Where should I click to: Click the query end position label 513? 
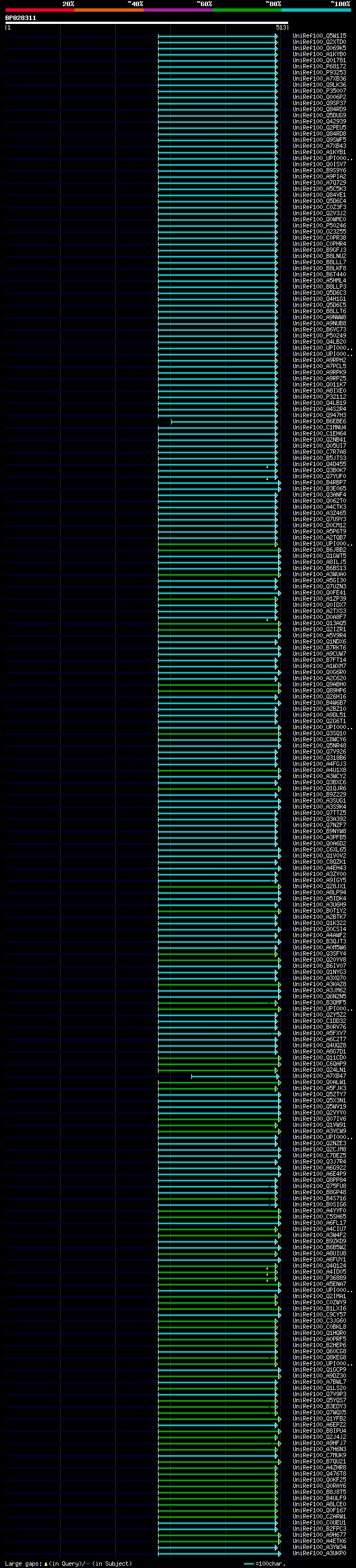click(x=280, y=27)
